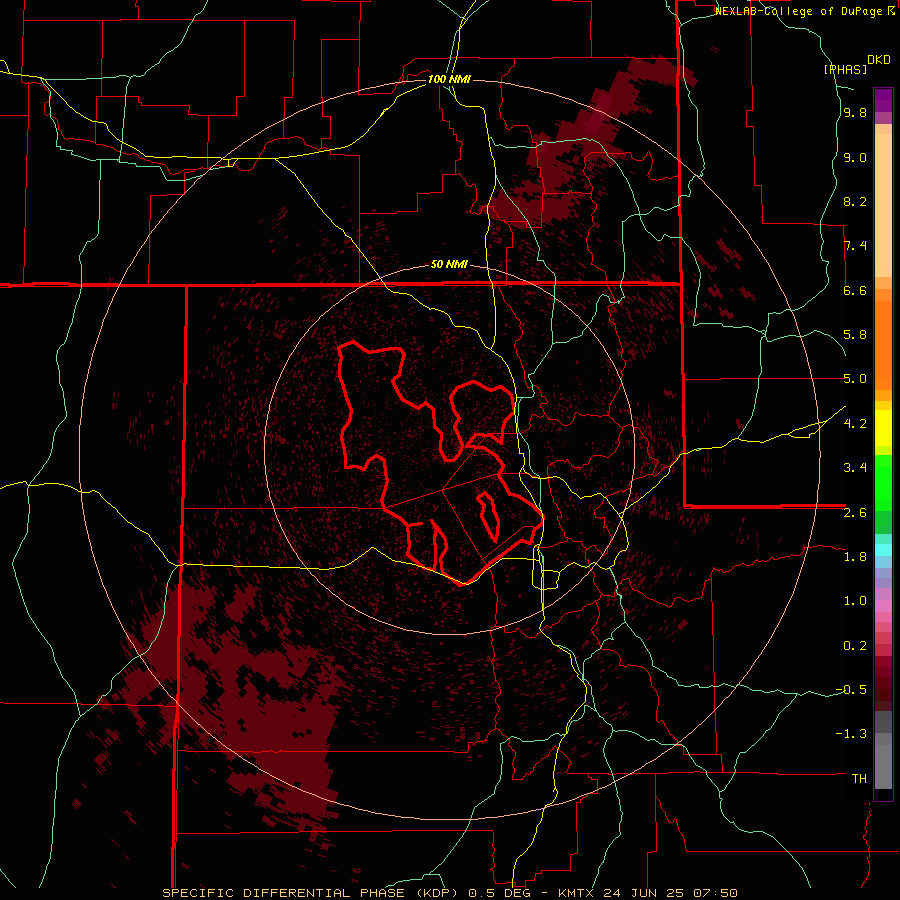Click the 9.8 value on the color scale
Screen dimensions: 900x900
[855, 112]
